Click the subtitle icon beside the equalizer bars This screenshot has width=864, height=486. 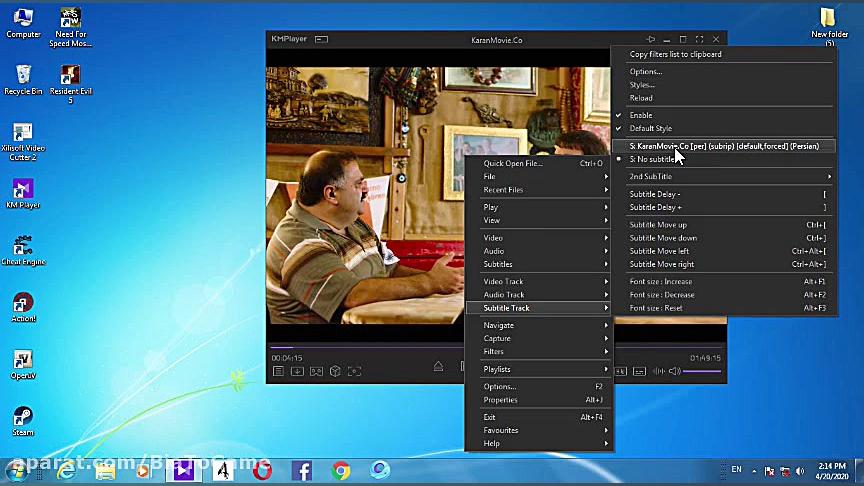click(x=639, y=371)
